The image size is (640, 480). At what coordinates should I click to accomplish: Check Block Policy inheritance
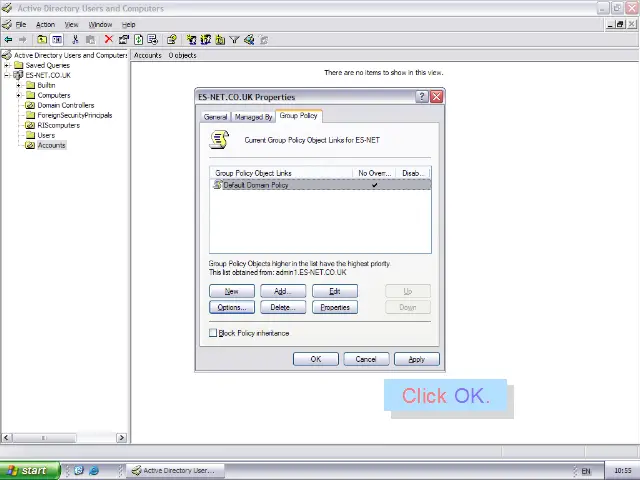(x=213, y=333)
